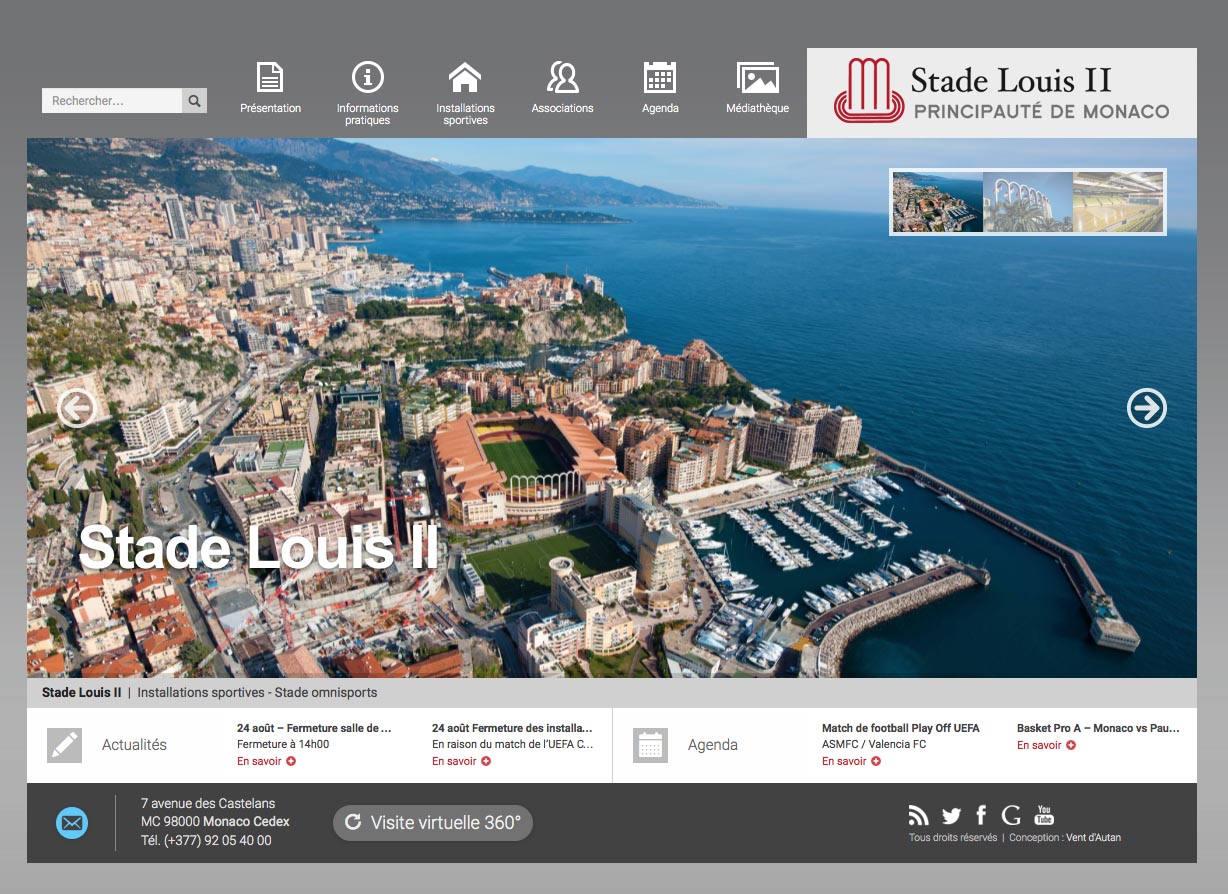The width and height of the screenshot is (1228, 894).
Task: Select the aerial view slider thumbnail
Action: point(937,202)
